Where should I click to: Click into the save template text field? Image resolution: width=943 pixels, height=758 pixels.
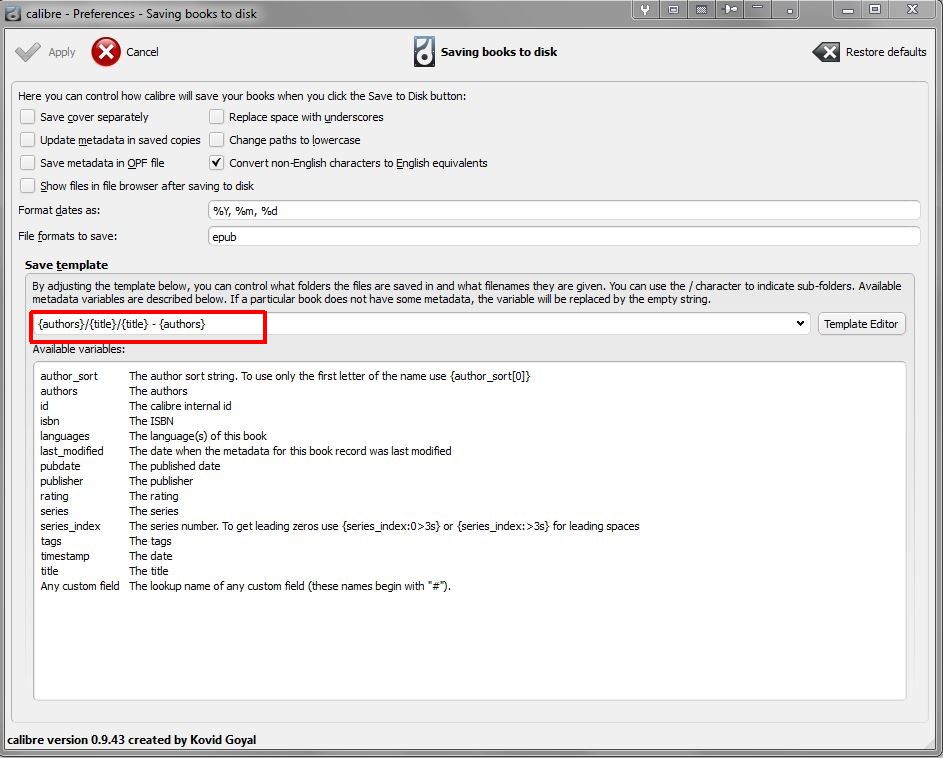[x=412, y=324]
